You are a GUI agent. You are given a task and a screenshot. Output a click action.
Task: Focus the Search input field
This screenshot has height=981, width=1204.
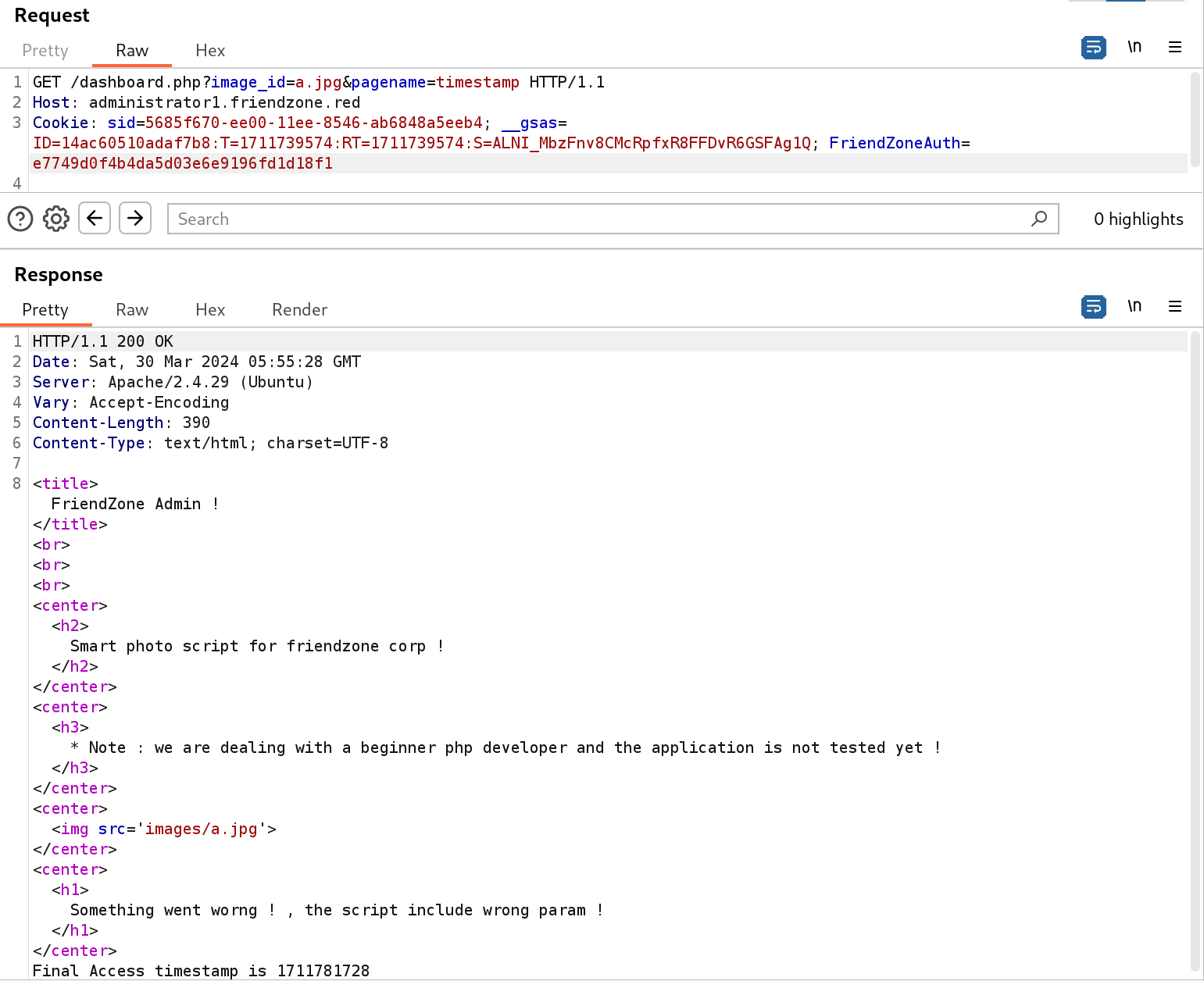613,219
